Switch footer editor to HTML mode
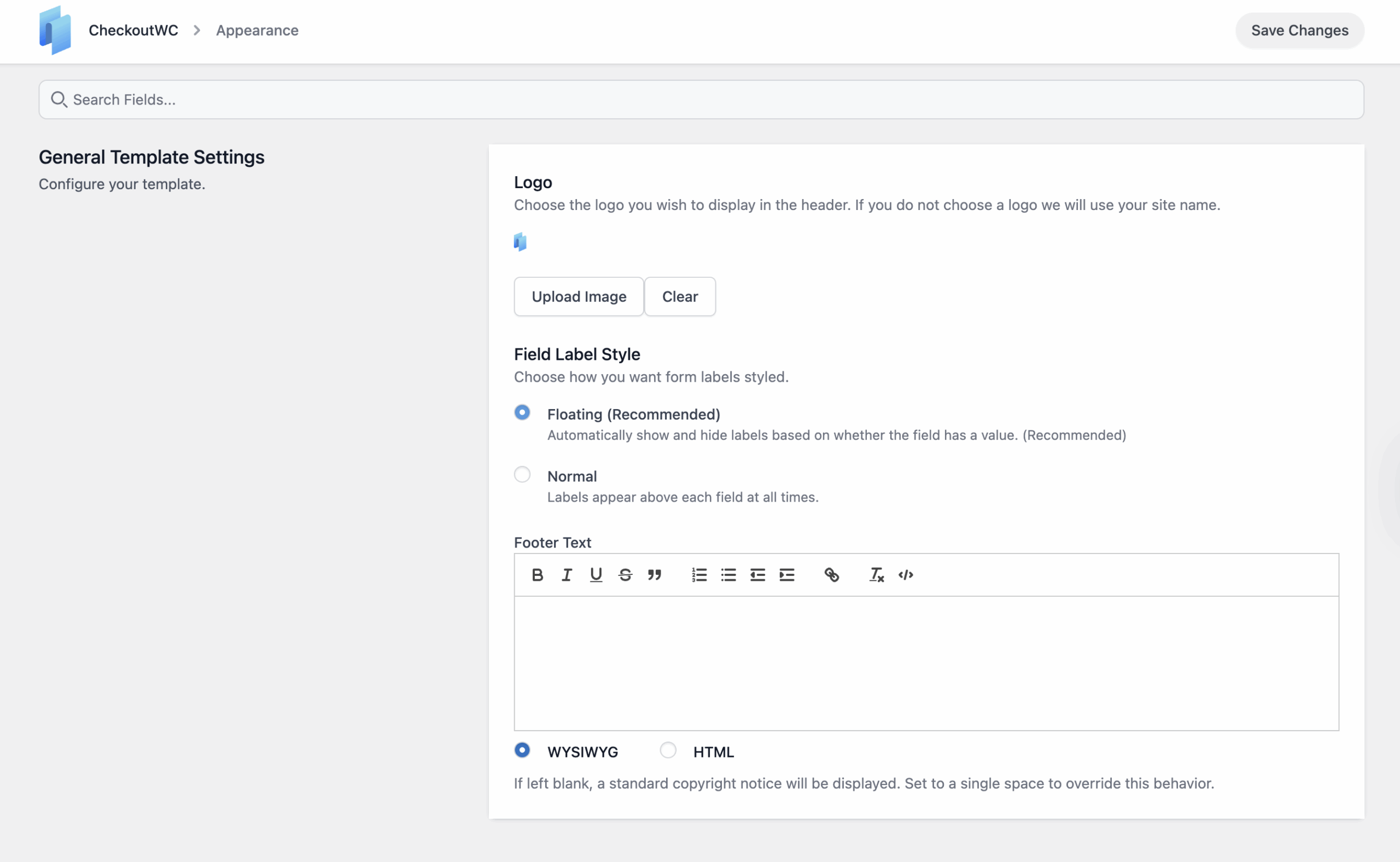Viewport: 1400px width, 862px height. [668, 750]
